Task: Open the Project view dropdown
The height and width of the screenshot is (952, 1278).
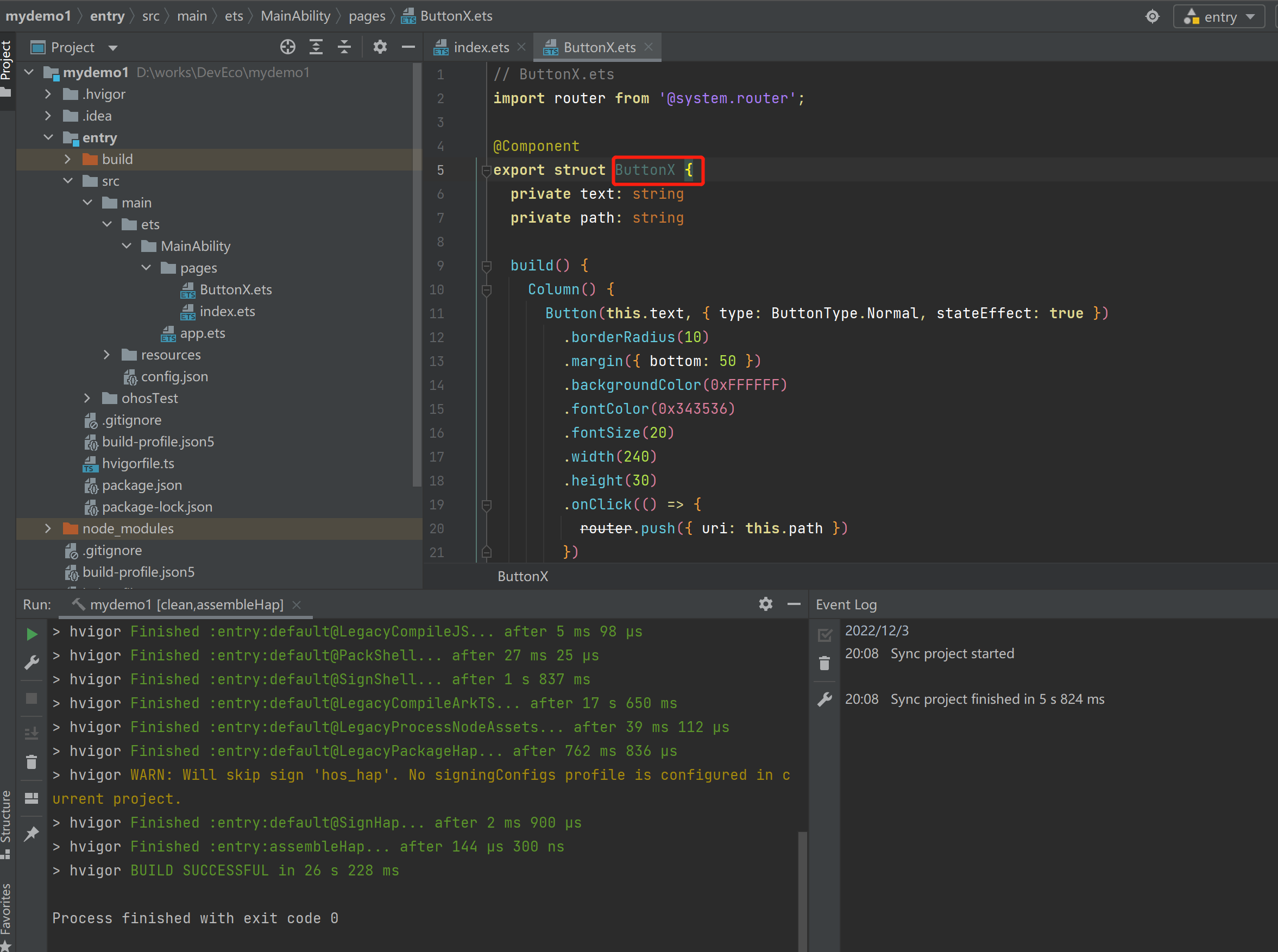Action: [113, 48]
